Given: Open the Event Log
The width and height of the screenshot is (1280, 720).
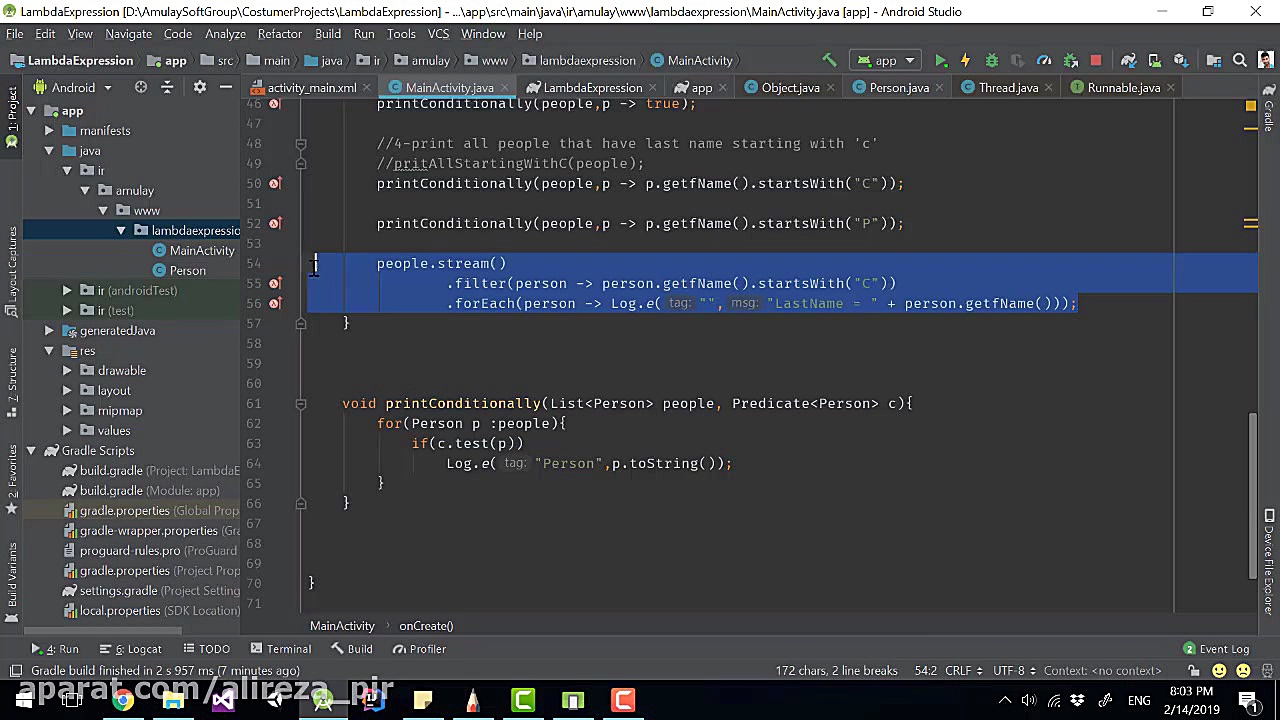Looking at the screenshot, I should (1216, 649).
